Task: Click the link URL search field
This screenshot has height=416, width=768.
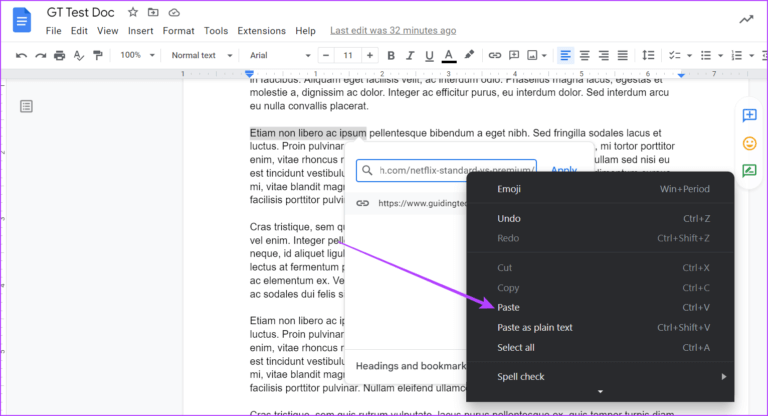Action: coord(452,170)
